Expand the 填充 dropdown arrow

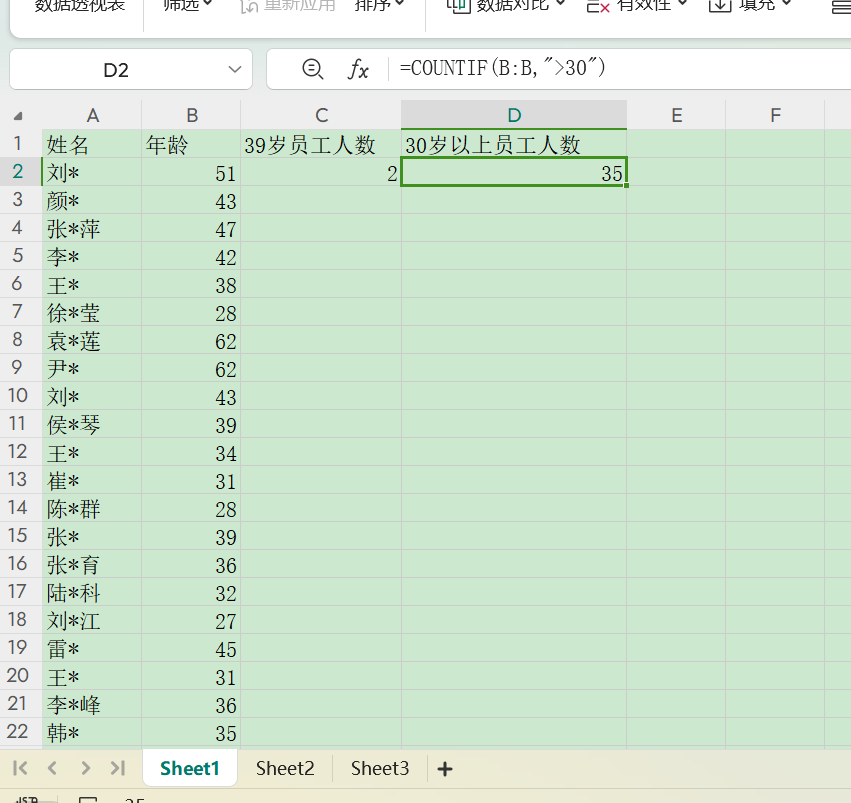click(x=786, y=4)
